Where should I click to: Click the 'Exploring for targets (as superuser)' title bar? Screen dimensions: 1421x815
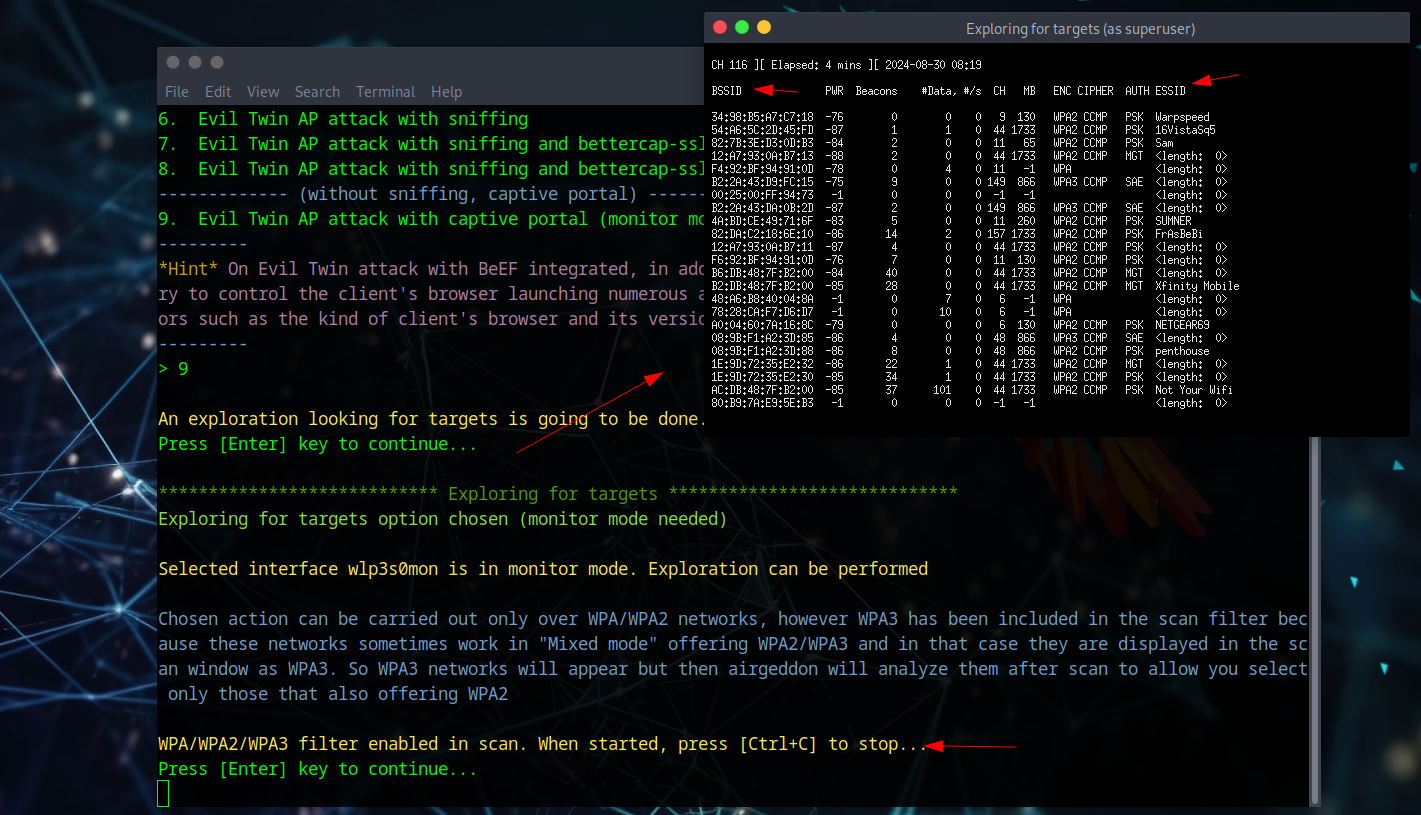(x=1080, y=29)
